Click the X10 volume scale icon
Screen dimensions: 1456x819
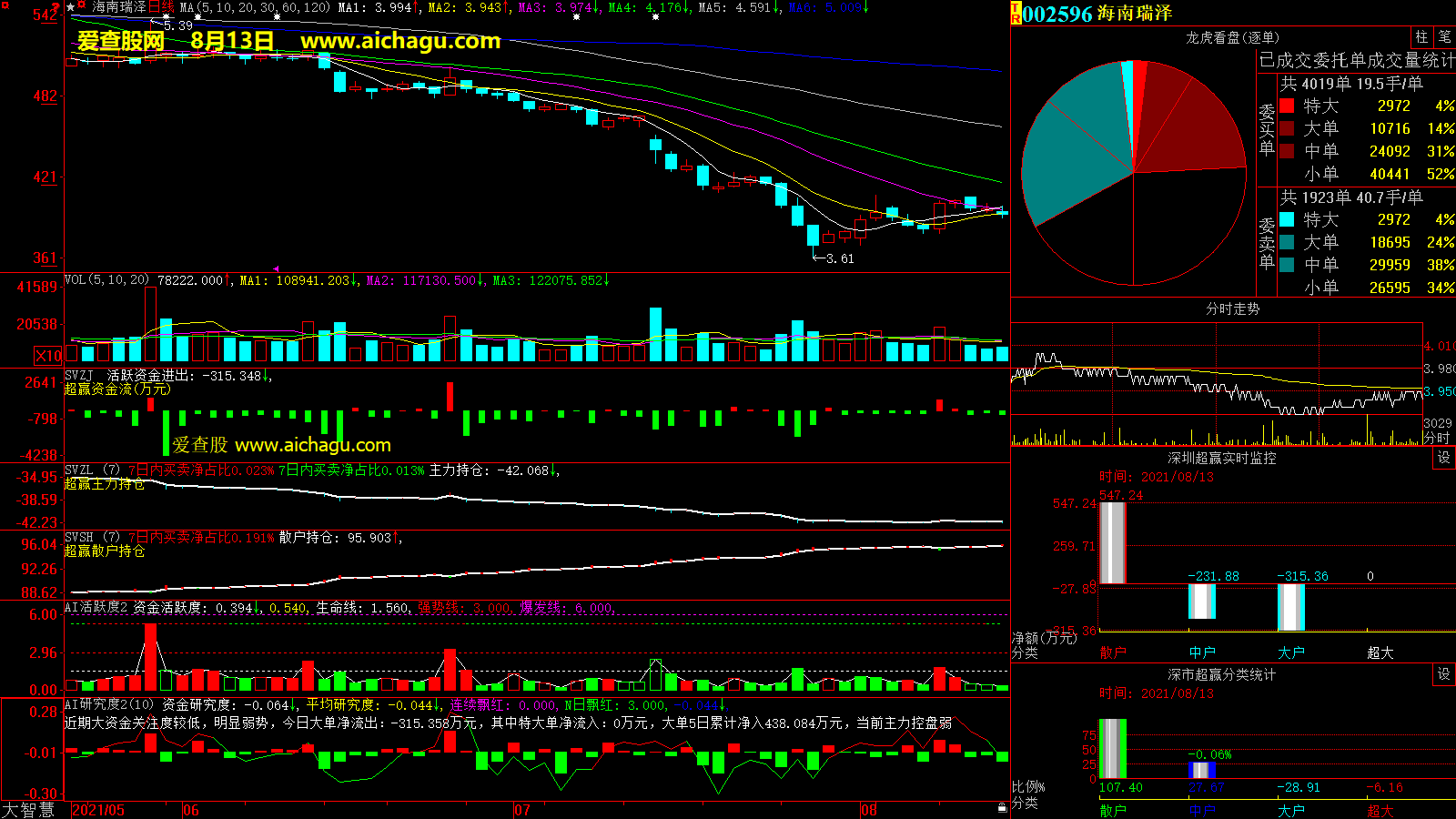[x=48, y=356]
